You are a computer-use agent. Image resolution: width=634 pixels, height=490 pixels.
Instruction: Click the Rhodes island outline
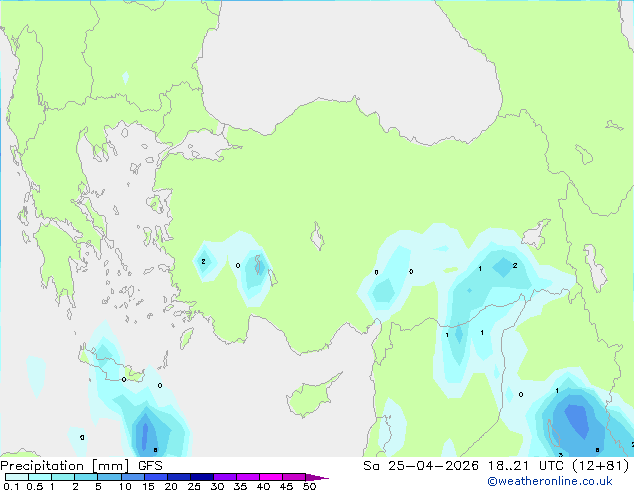[x=186, y=338]
